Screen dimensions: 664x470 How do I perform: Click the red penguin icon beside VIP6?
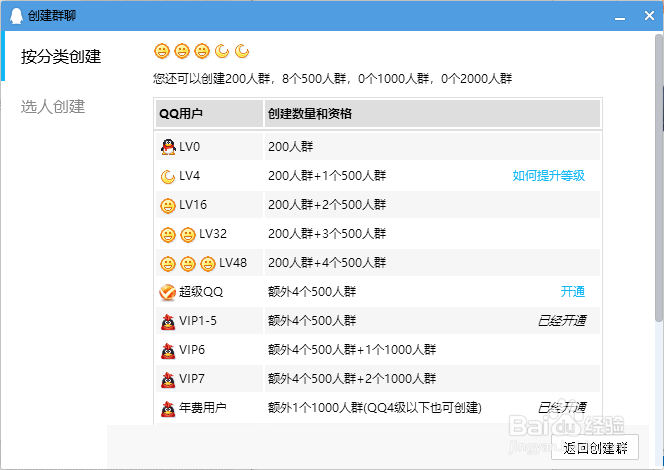(168, 351)
